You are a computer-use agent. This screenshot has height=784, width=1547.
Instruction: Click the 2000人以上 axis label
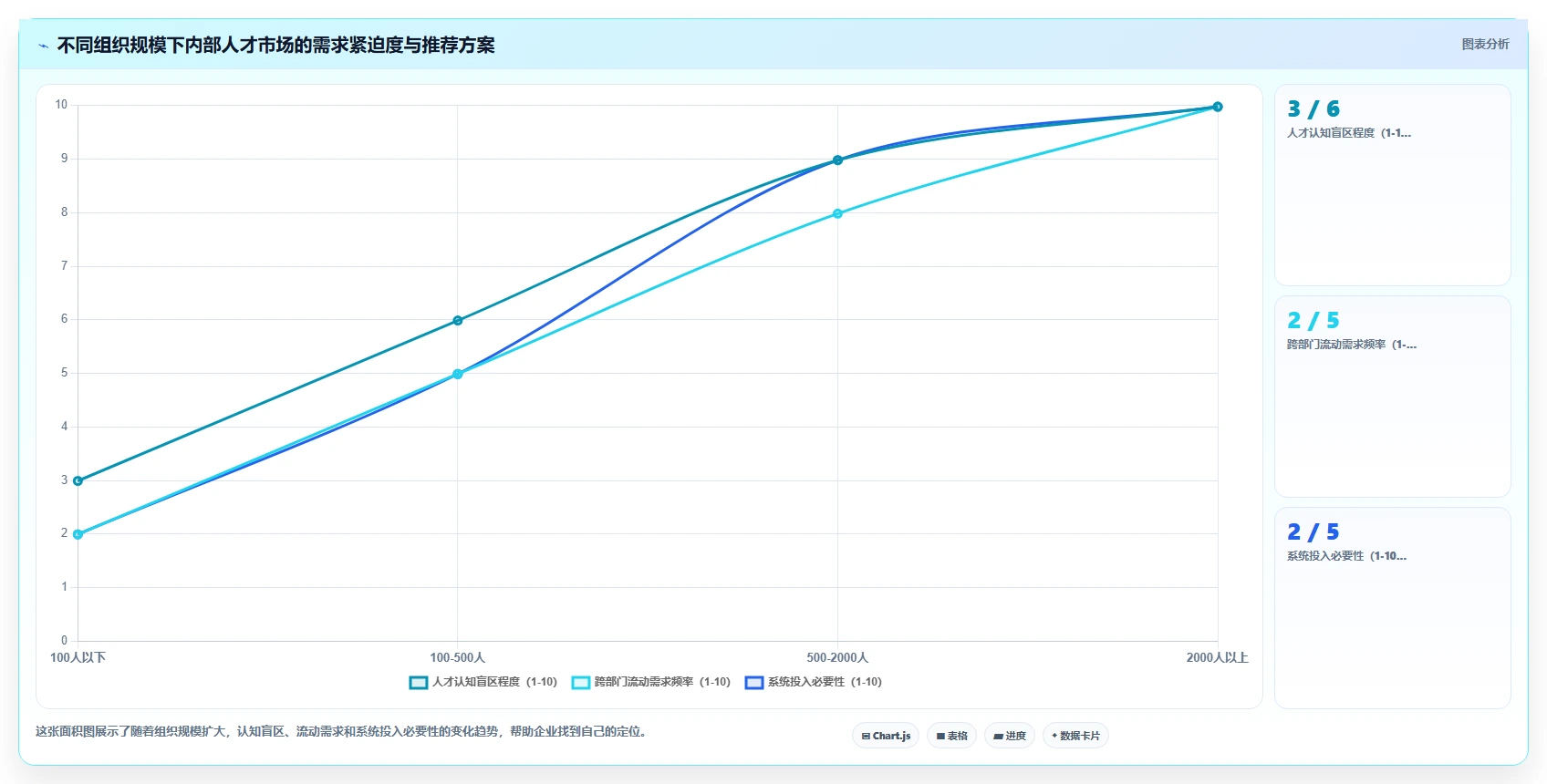pyautogui.click(x=1218, y=657)
